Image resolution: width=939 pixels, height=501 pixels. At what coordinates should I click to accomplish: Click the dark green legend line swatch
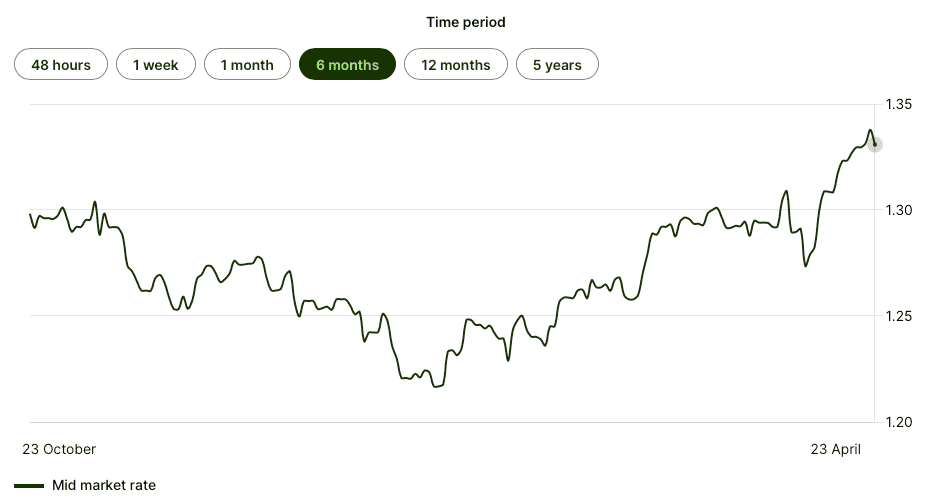(x=29, y=486)
